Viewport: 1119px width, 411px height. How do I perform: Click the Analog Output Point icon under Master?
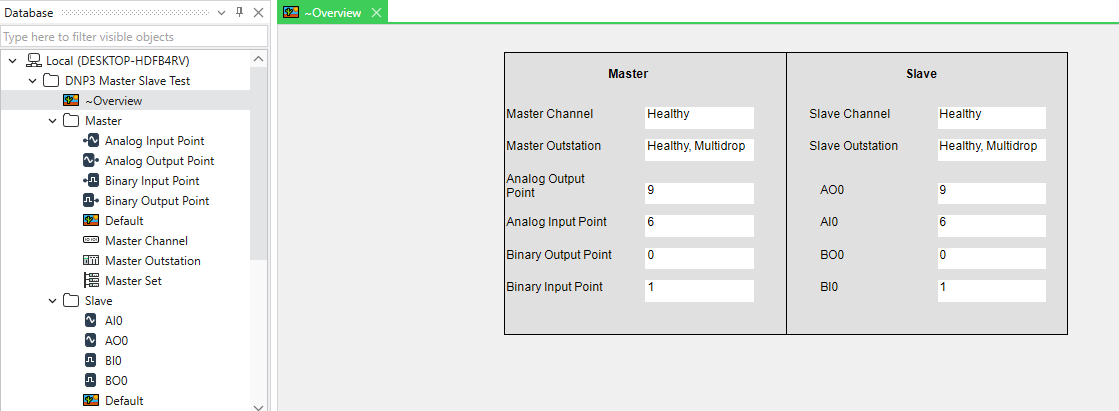(x=91, y=161)
